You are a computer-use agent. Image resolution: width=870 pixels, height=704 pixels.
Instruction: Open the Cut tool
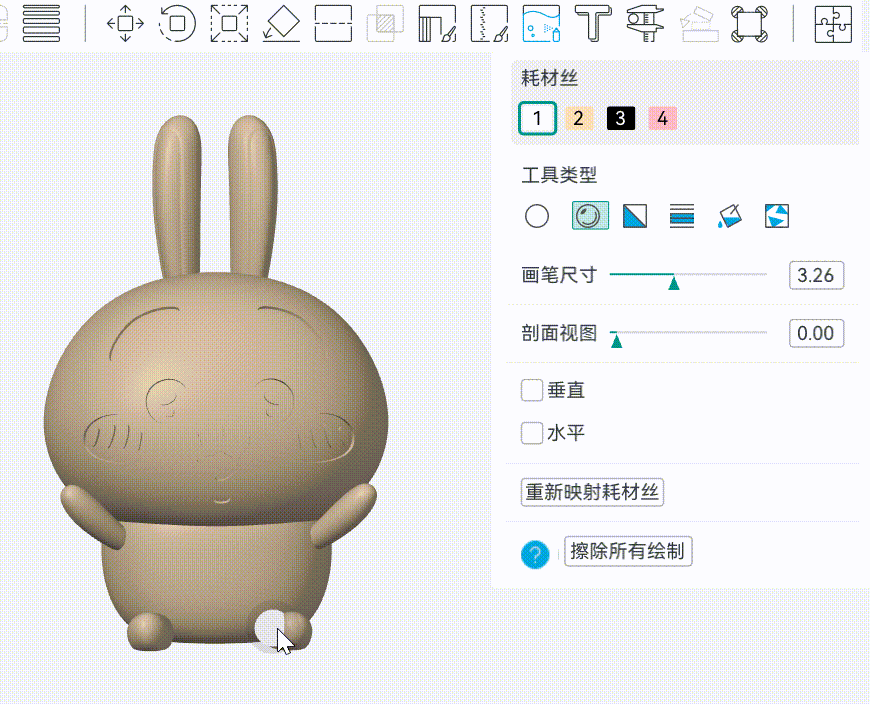(333, 23)
